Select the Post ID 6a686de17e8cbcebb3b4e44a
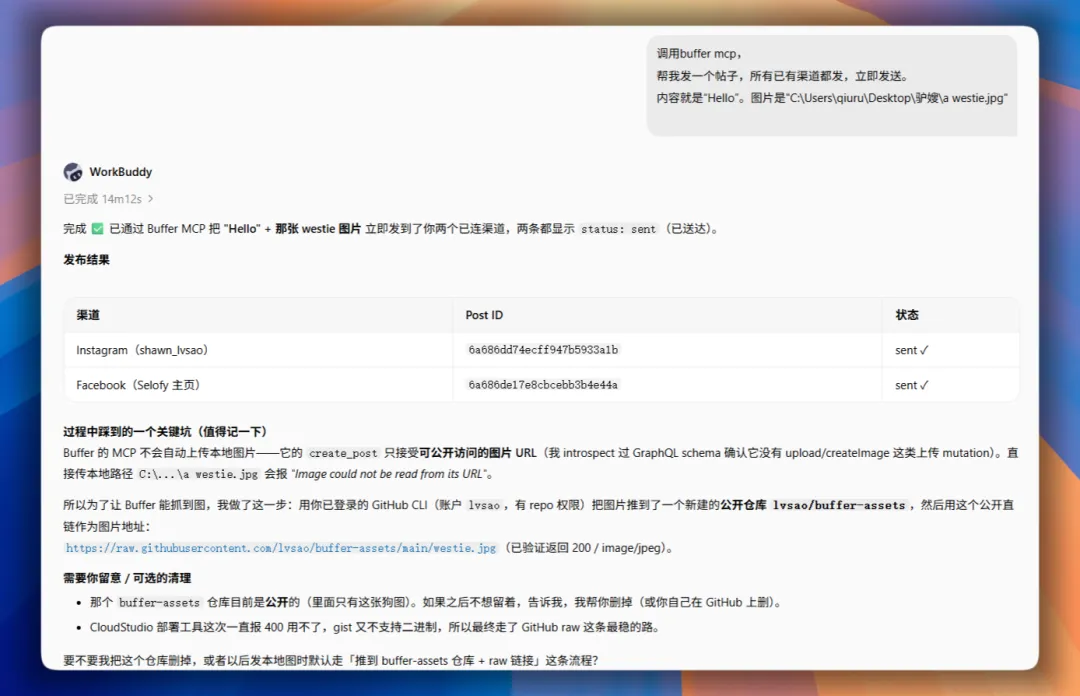Screen dimensions: 1080x696 (x=543, y=385)
